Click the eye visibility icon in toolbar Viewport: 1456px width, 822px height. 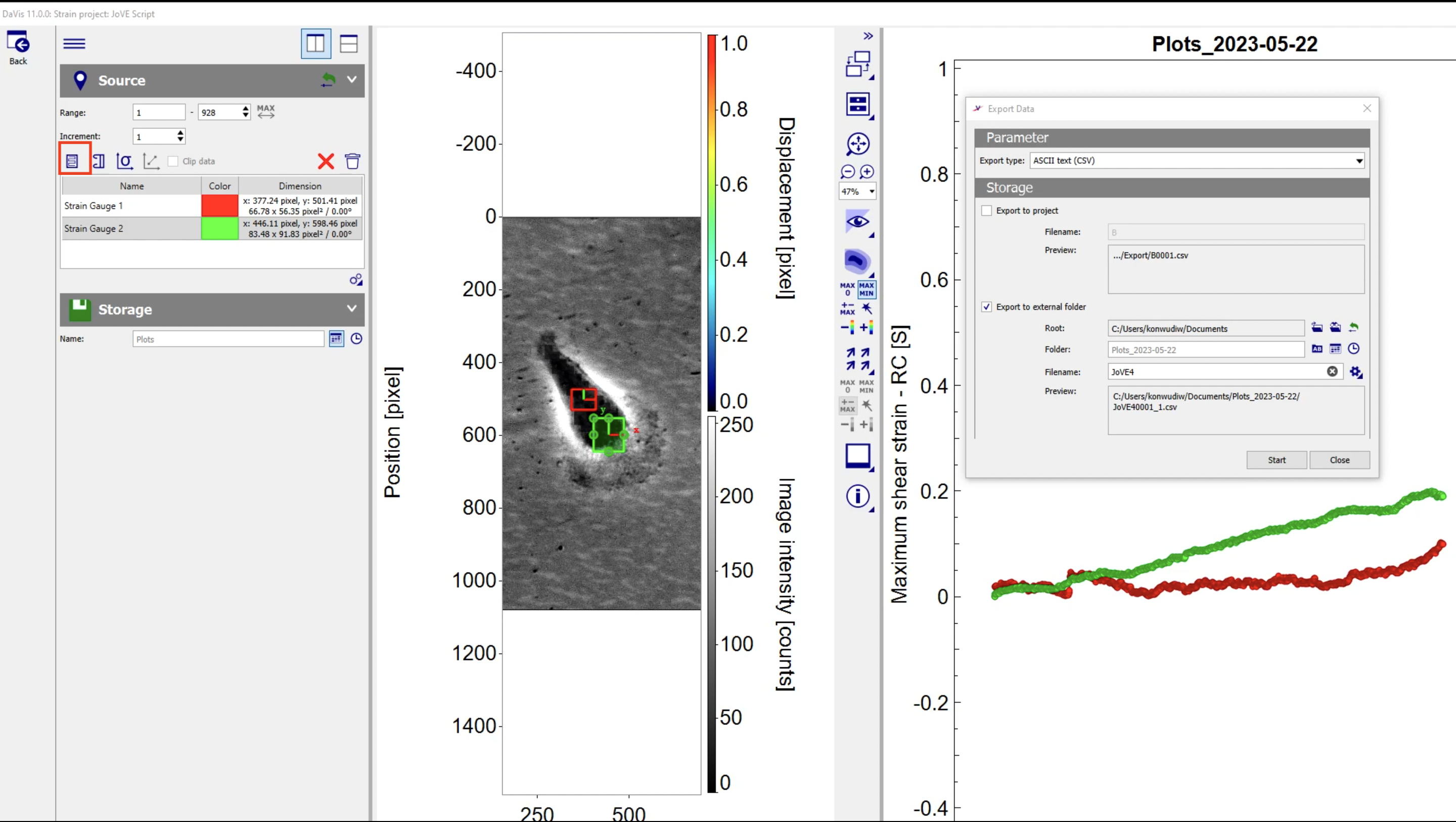coord(857,221)
